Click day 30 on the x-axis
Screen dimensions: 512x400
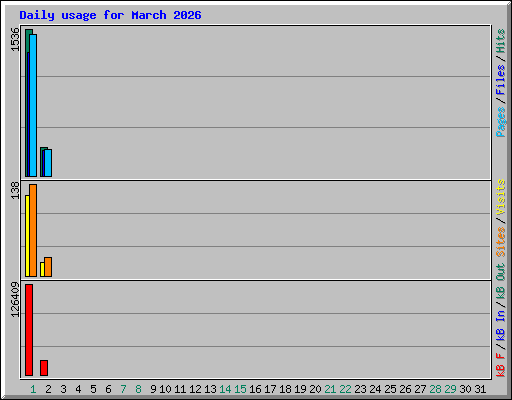[465, 389]
